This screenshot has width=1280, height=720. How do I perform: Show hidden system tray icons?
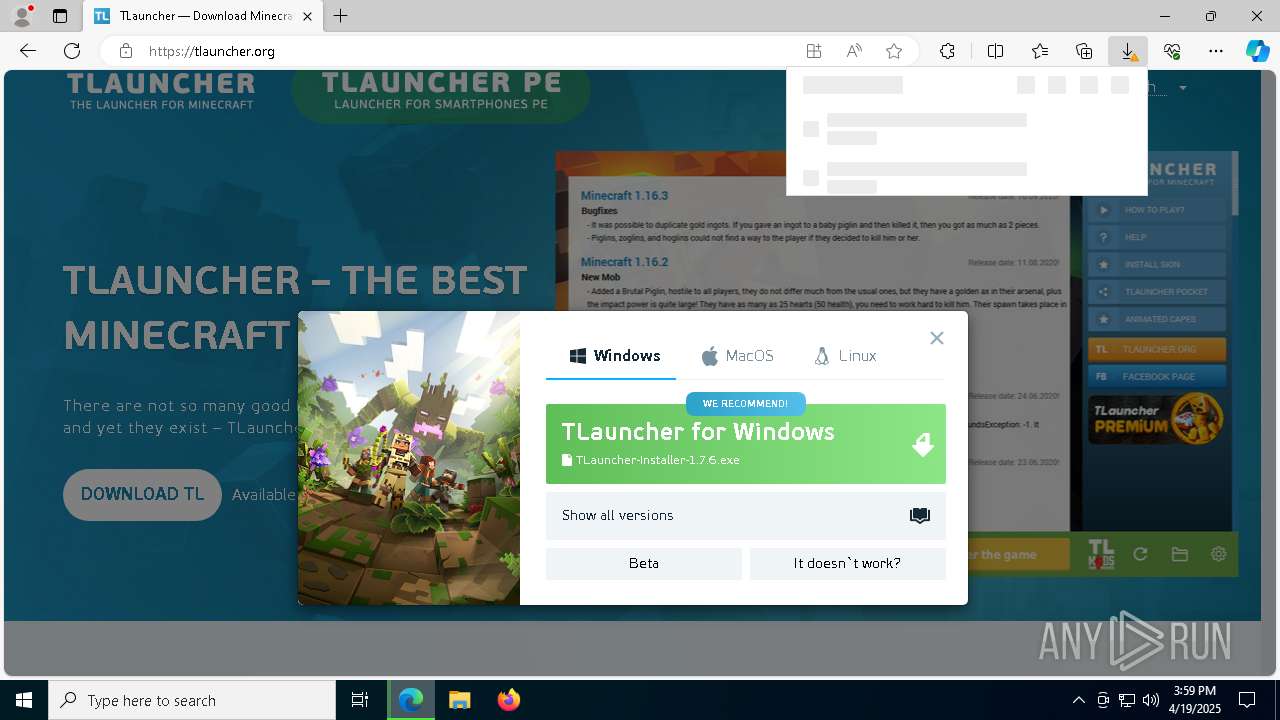(1078, 700)
